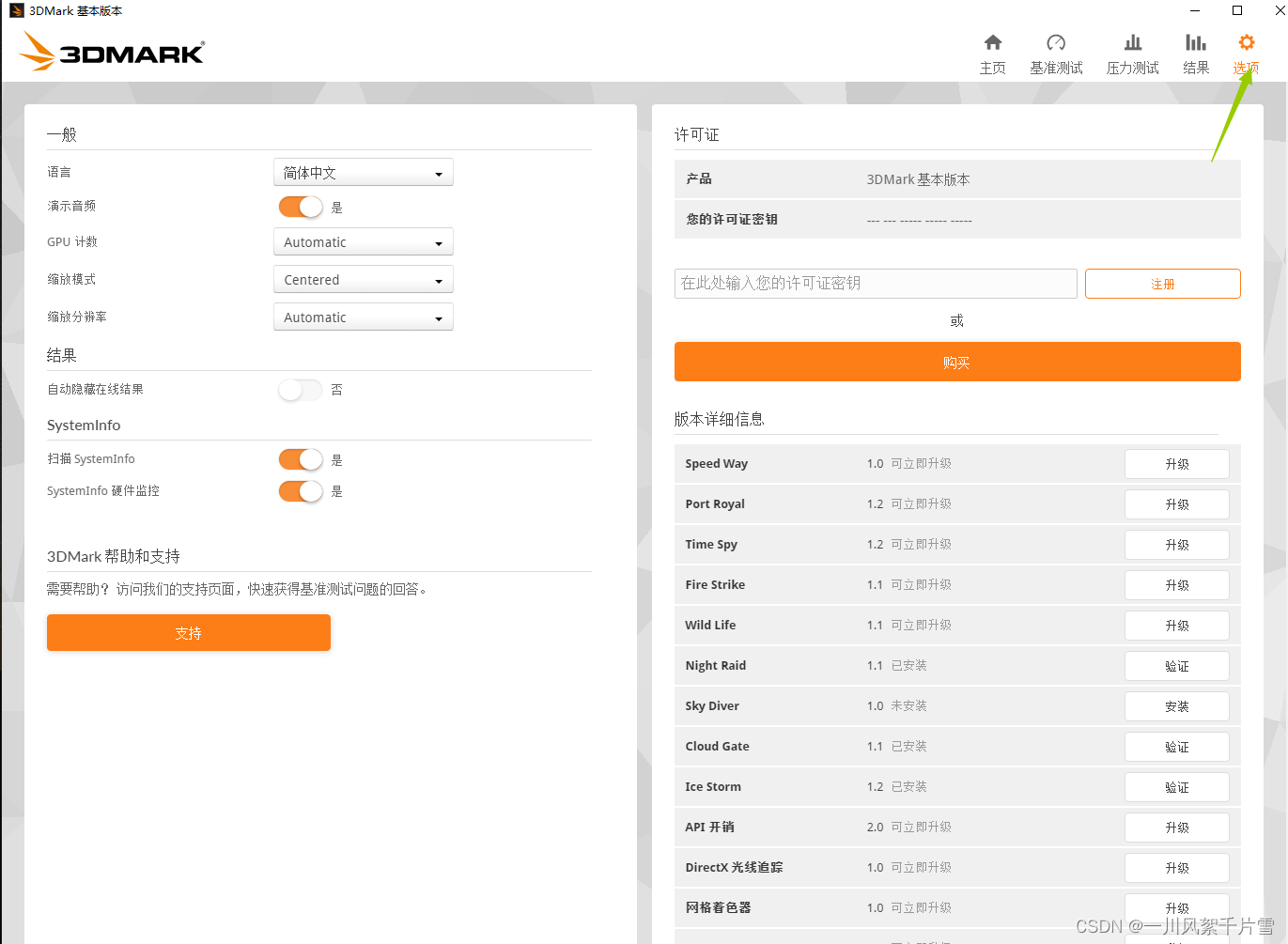This screenshot has height=944, width=1288.
Task: Click the Fire Strike test name
Action: coord(715,585)
